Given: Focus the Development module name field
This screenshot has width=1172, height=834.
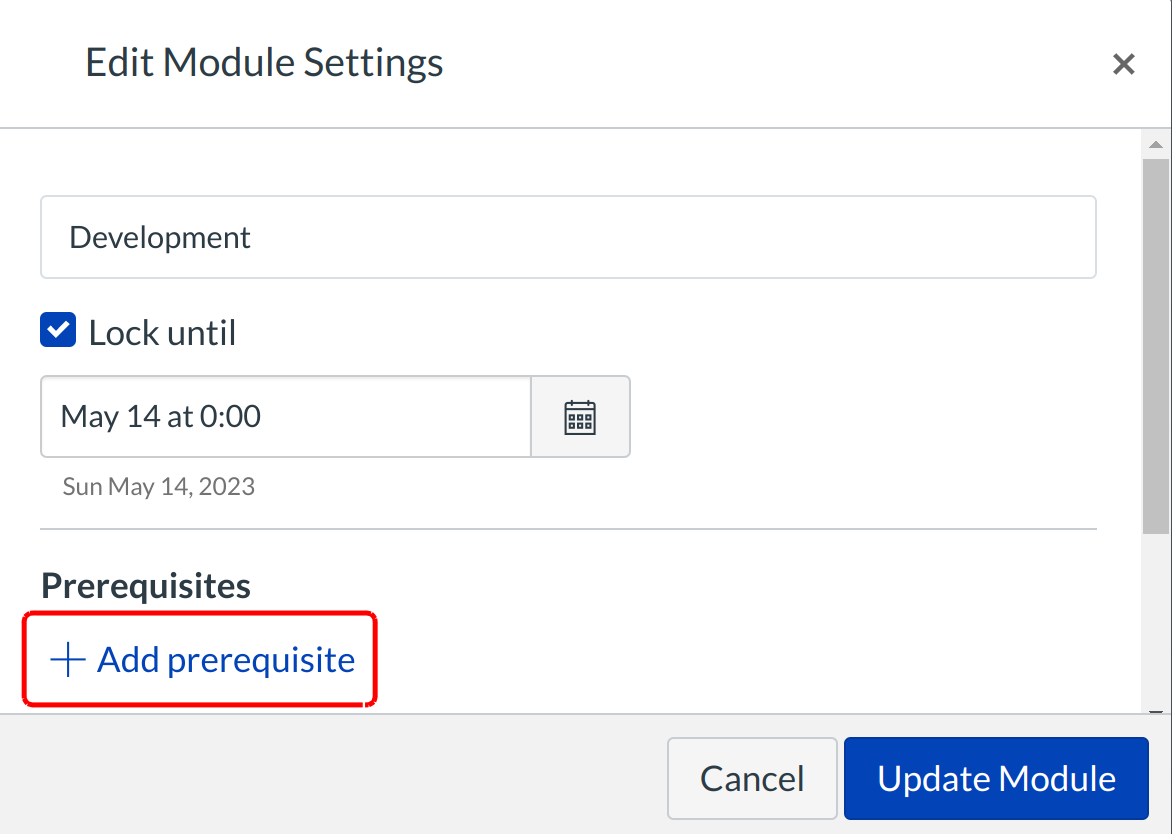Looking at the screenshot, I should pyautogui.click(x=568, y=237).
